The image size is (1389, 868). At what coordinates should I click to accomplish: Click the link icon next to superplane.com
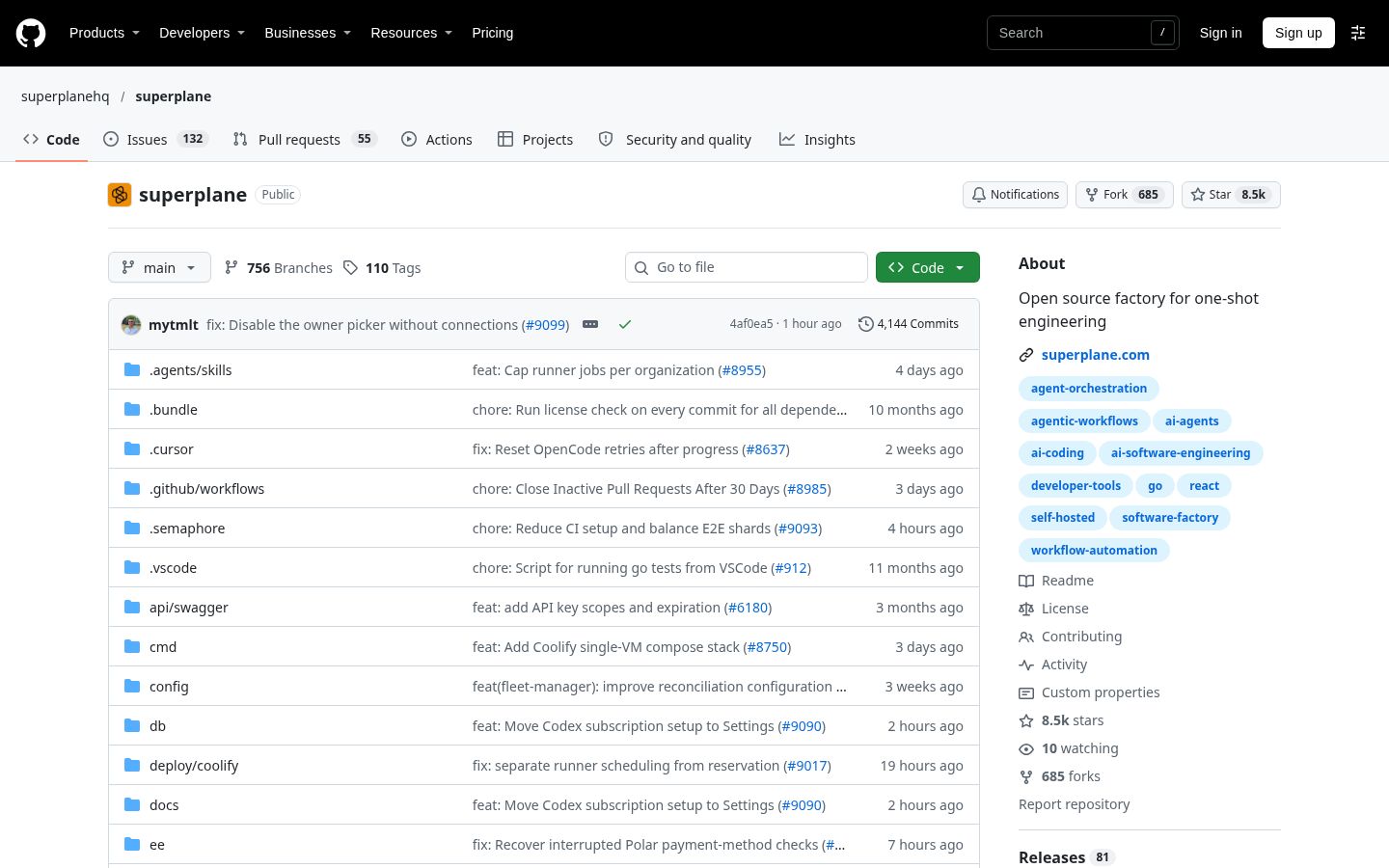tap(1026, 355)
